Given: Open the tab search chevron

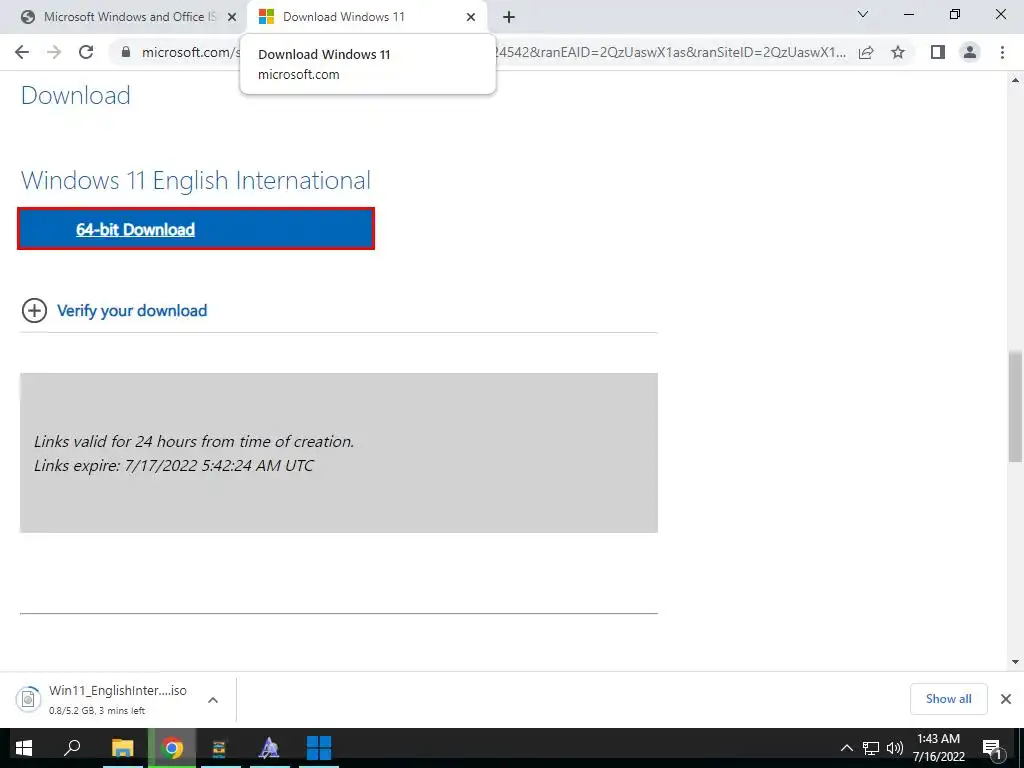Looking at the screenshot, I should pos(863,14).
